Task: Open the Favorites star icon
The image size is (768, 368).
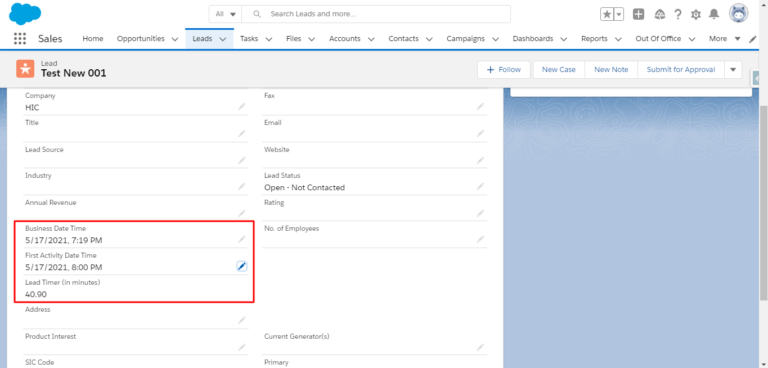Action: [607, 14]
